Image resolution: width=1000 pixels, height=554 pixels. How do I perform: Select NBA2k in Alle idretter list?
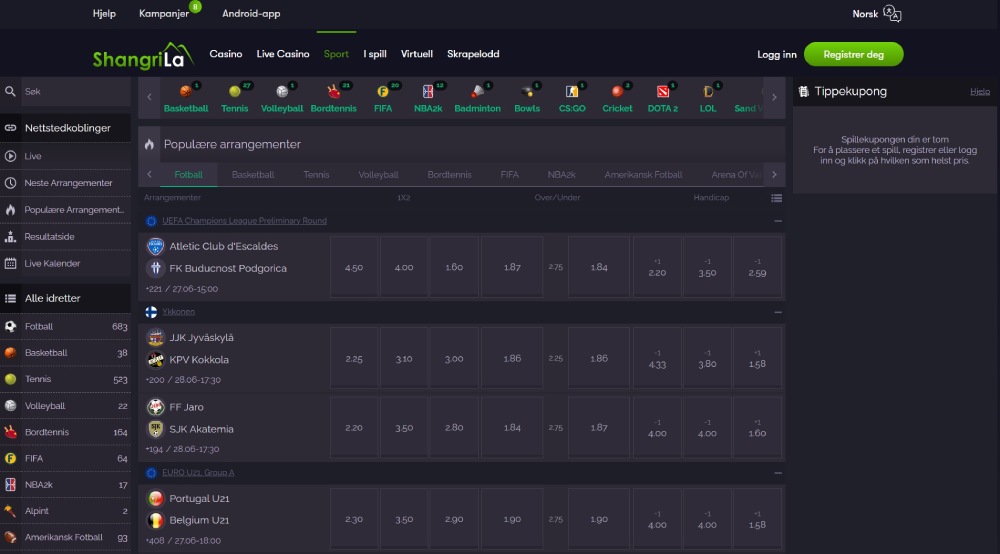pyautogui.click(x=65, y=485)
